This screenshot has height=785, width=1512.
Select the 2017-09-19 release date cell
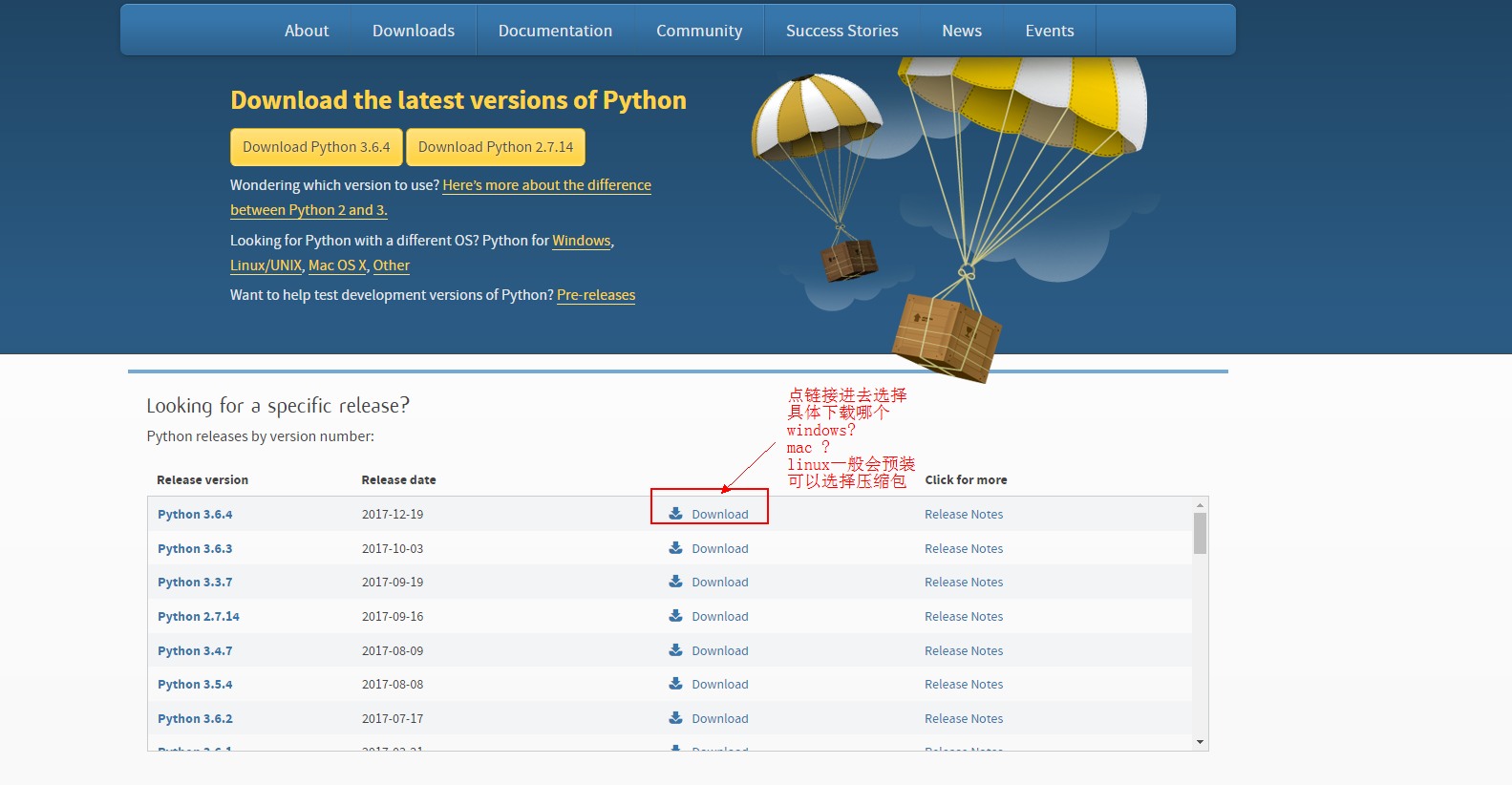pyautogui.click(x=393, y=582)
